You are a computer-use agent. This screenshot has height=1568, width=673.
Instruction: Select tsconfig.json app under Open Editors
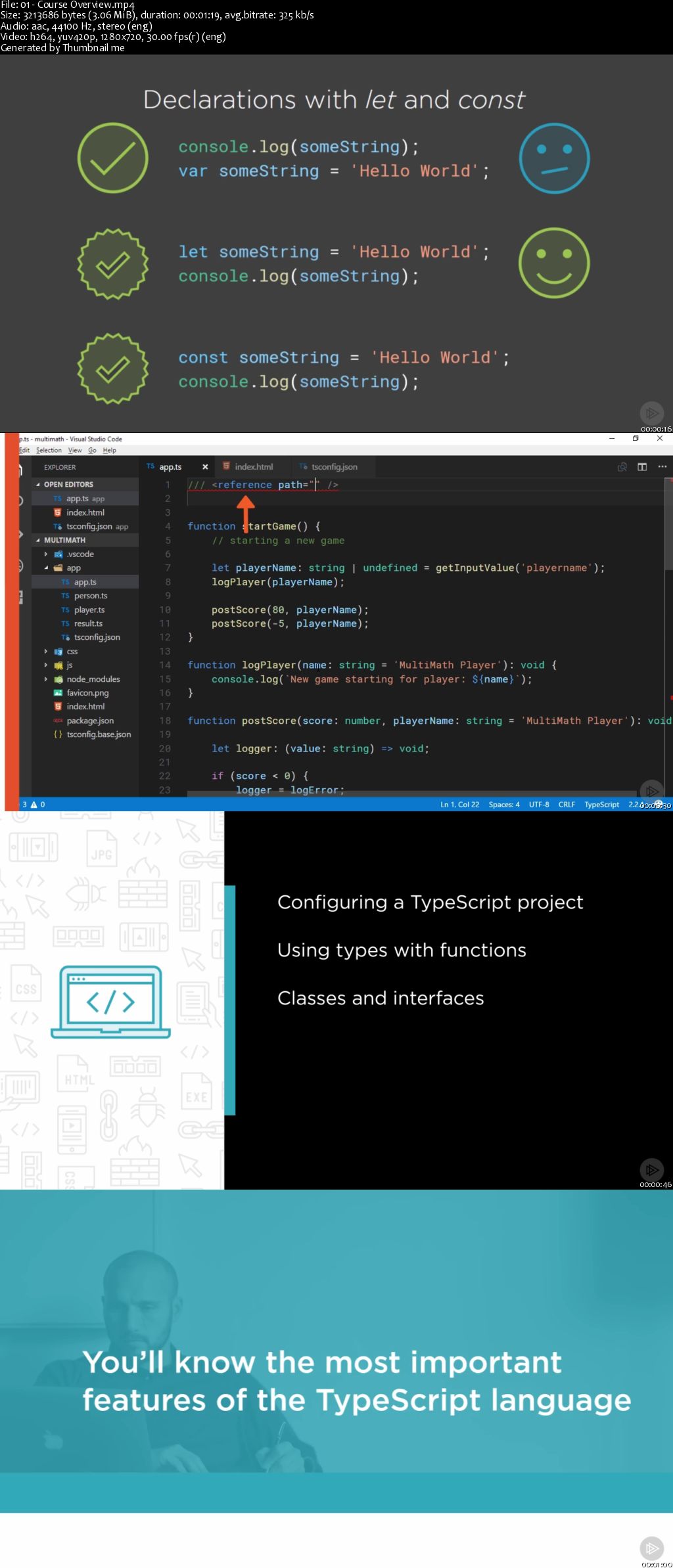85,526
